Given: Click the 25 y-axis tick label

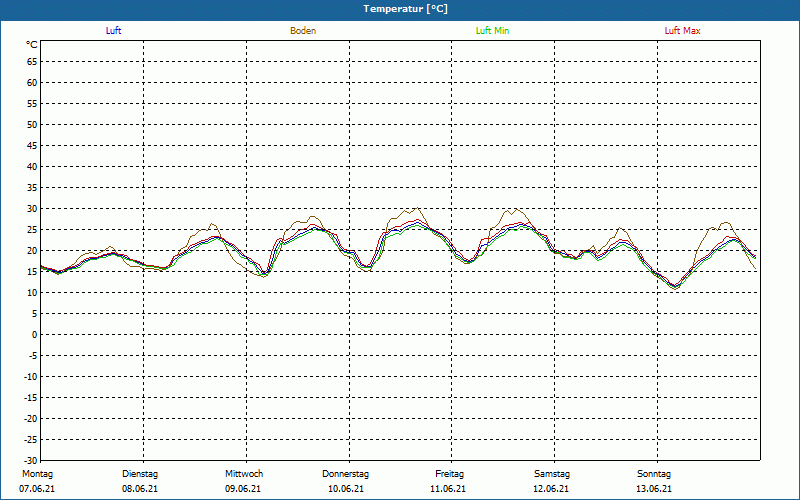Looking at the screenshot, I should coord(32,230).
